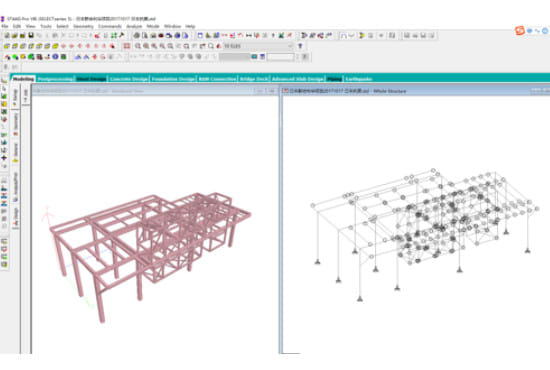Open the Analysis/Print vertical page tab

tap(15, 187)
